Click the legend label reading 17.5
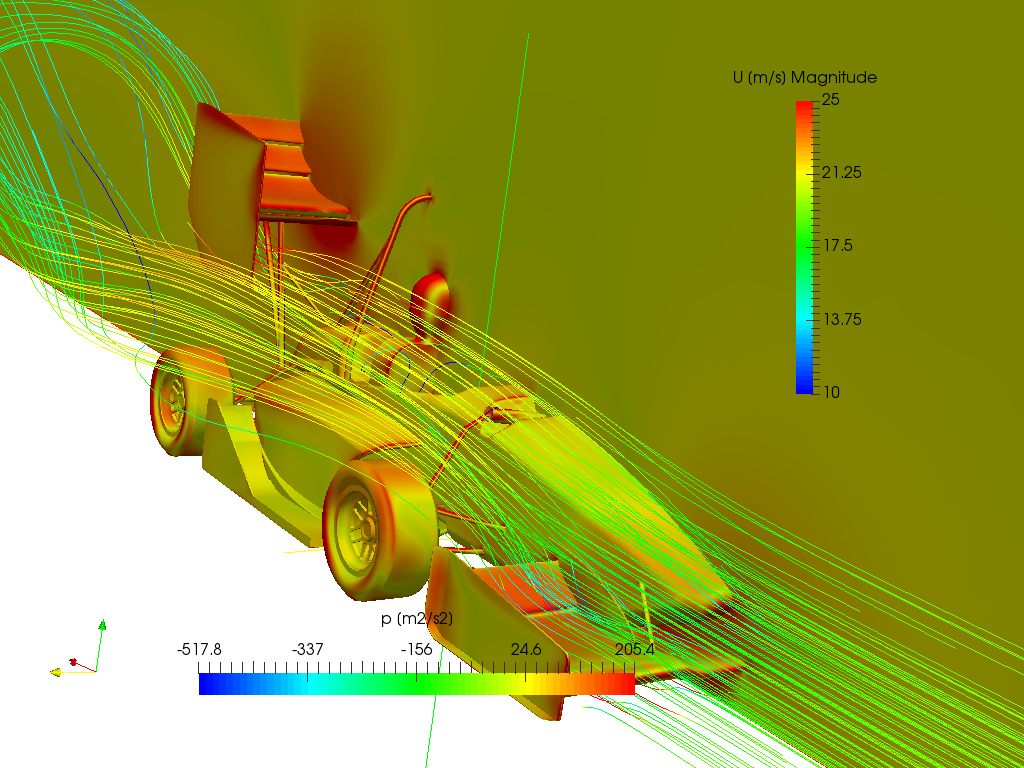The image size is (1024, 768). point(837,245)
